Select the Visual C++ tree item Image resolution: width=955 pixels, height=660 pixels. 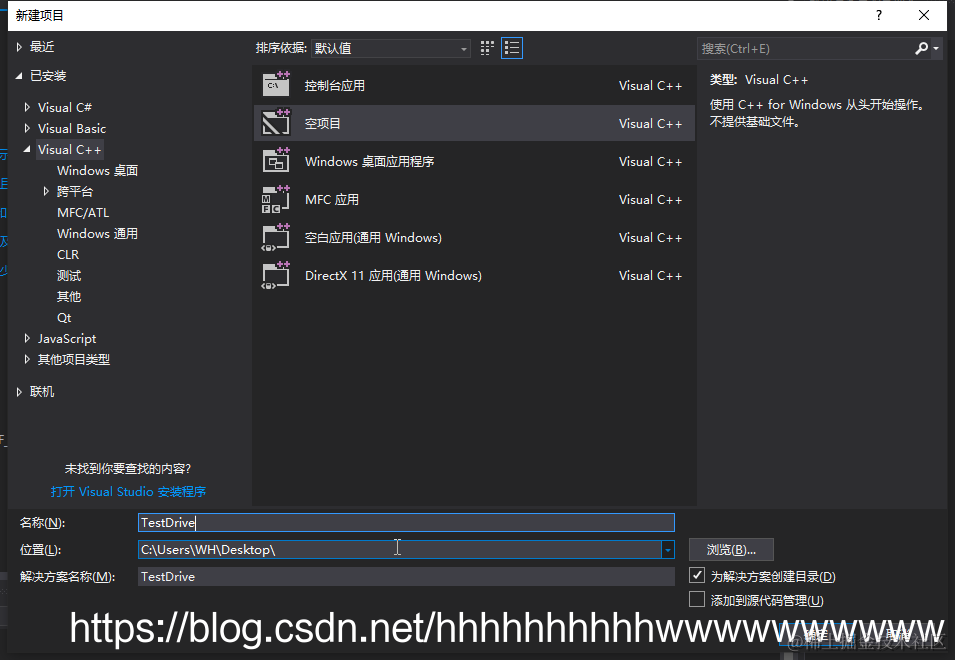pos(69,149)
